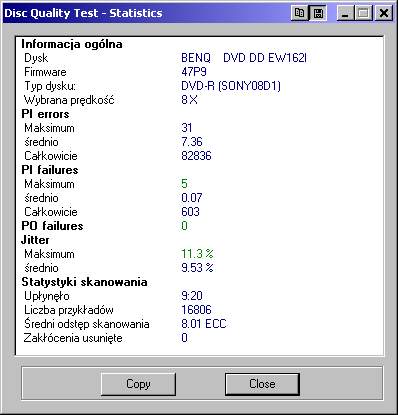Screen dimensions: 398x415
Task: Click PI failures average '0.07'
Action: pos(192,198)
